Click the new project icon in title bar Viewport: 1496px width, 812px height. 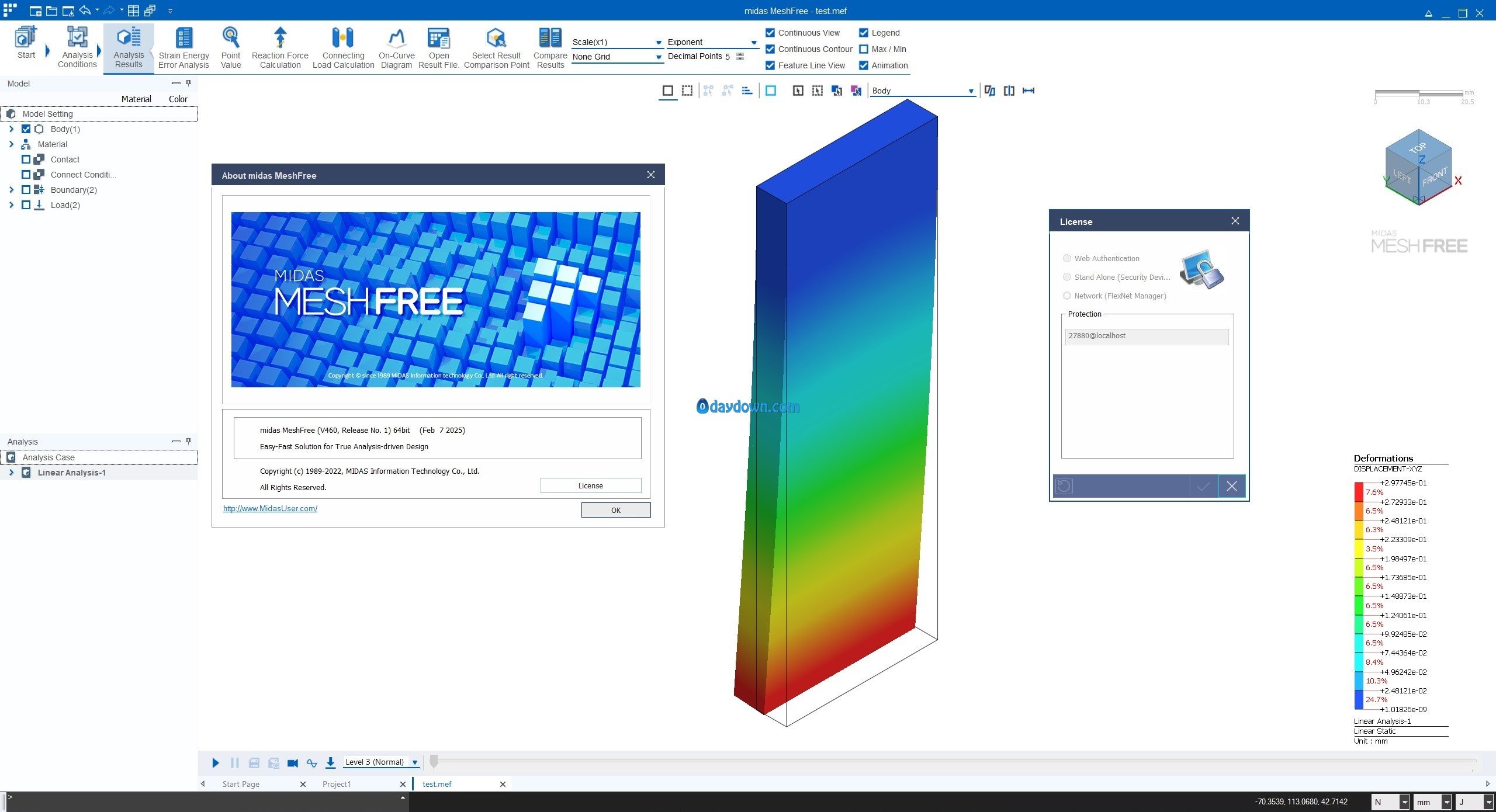[x=35, y=11]
